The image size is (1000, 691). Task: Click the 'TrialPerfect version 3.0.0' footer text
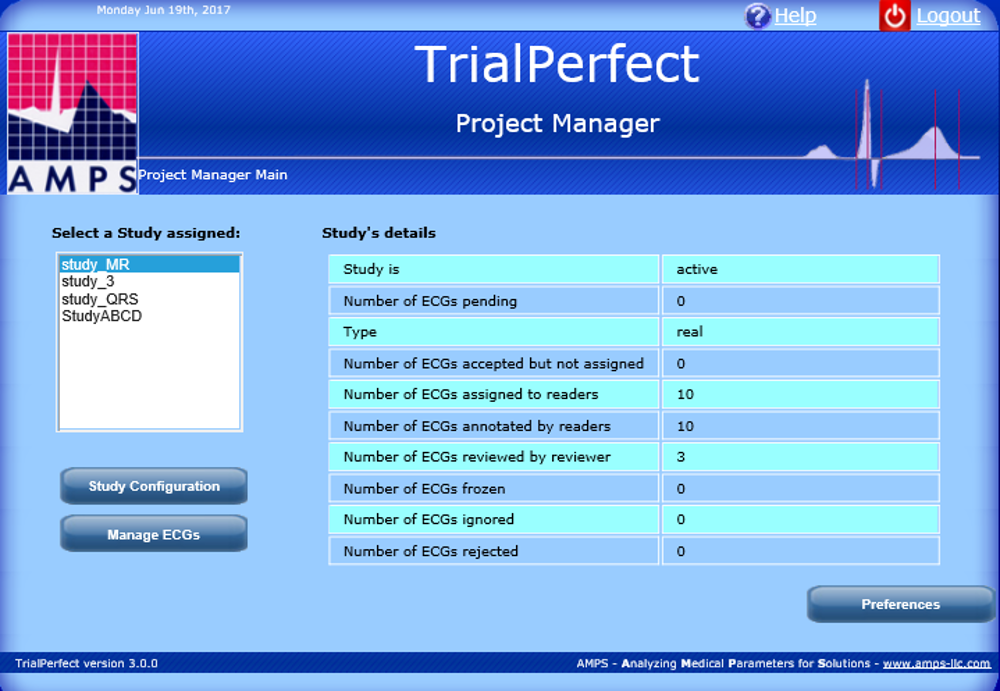[x=86, y=664]
